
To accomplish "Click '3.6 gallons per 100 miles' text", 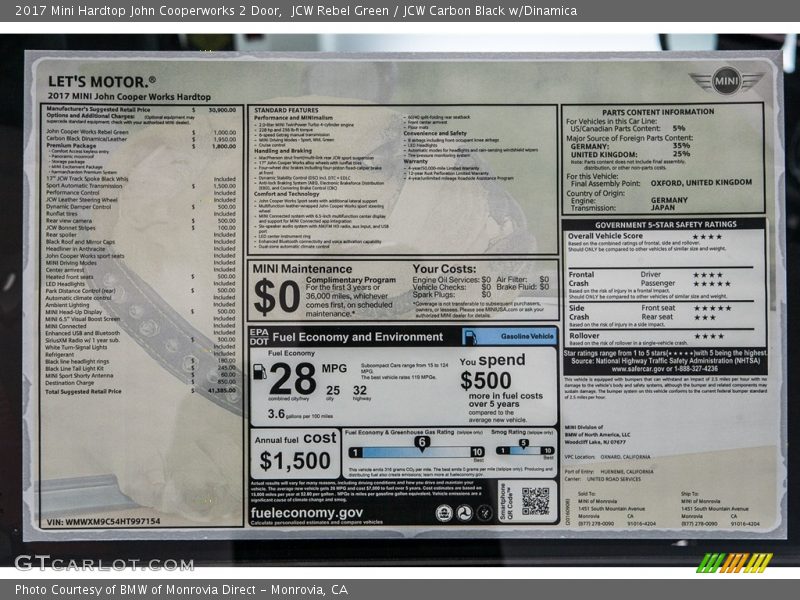I will [300, 414].
